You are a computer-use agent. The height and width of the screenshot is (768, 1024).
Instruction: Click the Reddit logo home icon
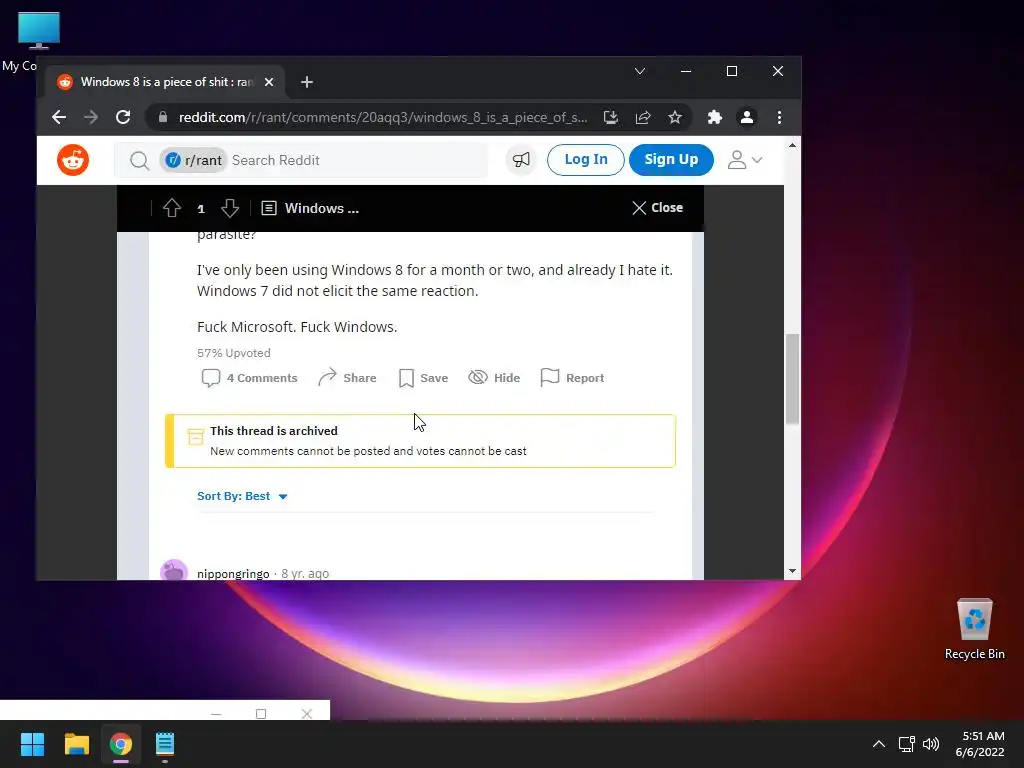coord(72,160)
